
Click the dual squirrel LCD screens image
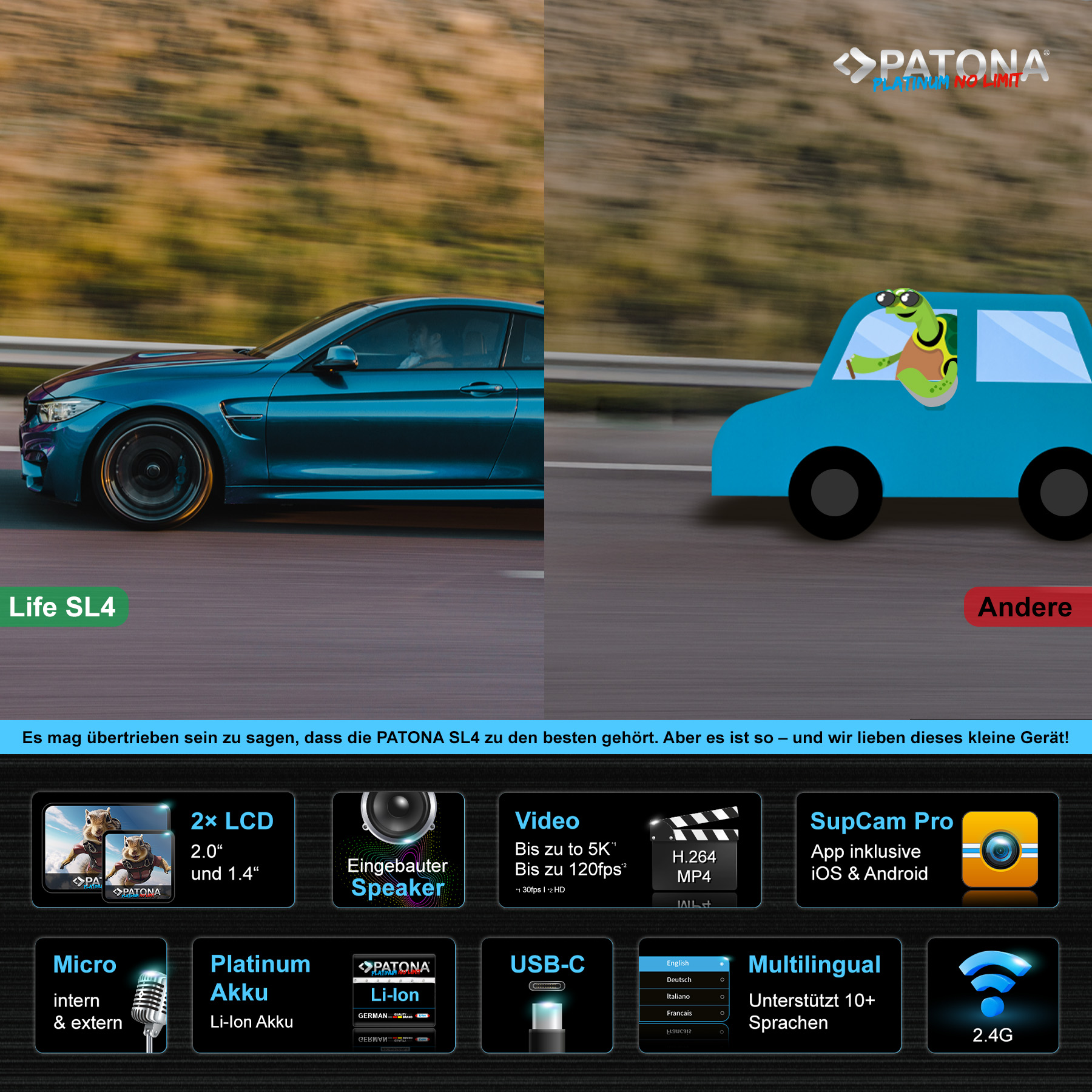(108, 852)
